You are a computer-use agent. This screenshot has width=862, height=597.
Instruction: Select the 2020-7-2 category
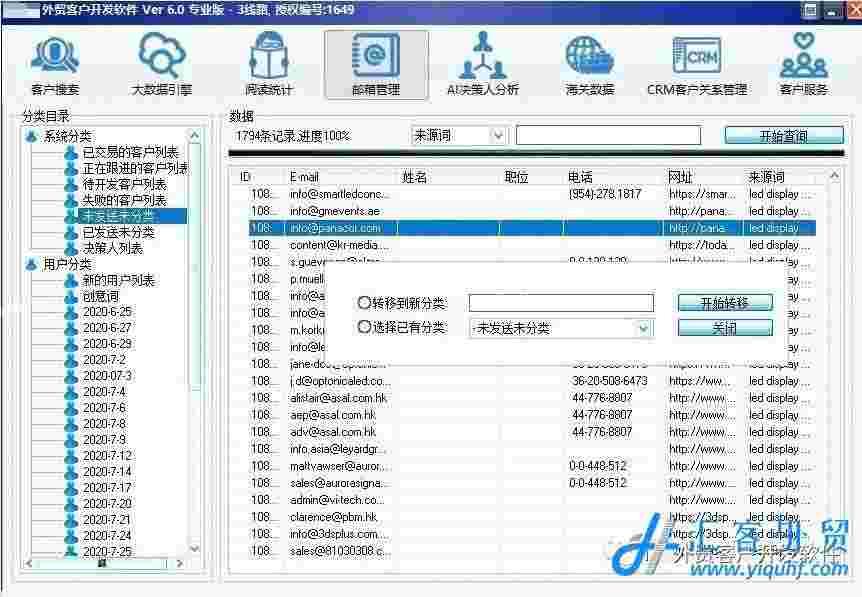point(104,360)
